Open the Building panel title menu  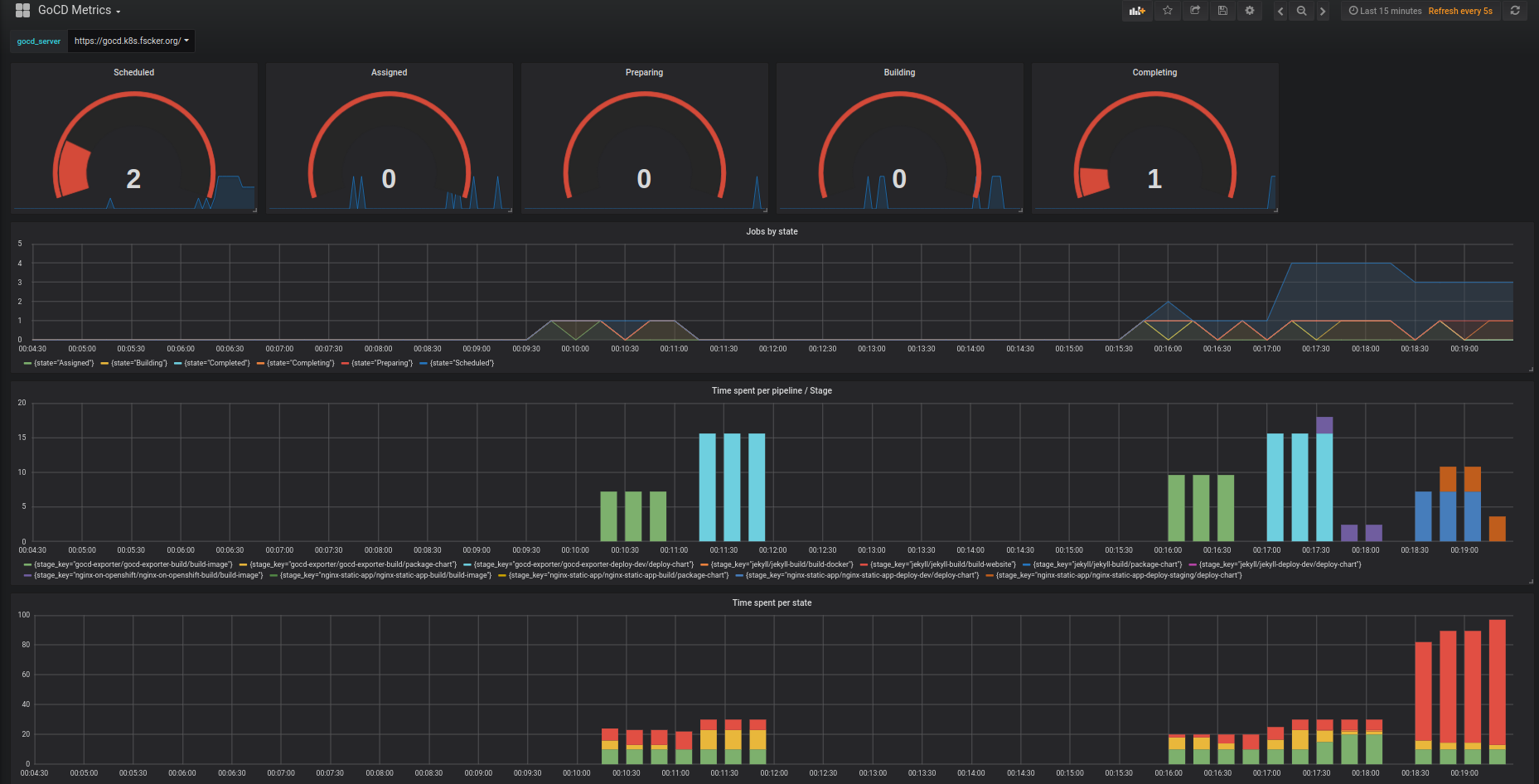899,73
